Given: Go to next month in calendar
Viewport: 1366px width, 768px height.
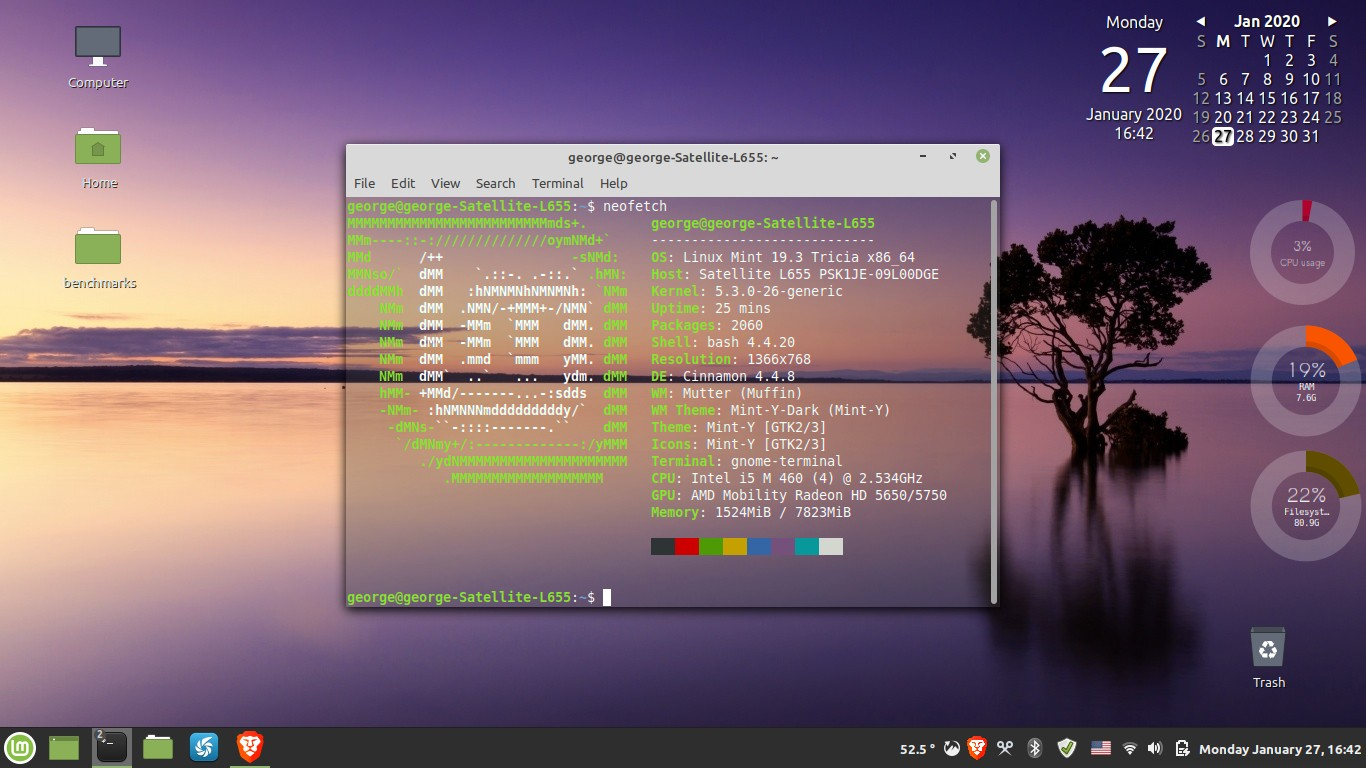Looking at the screenshot, I should tap(1332, 21).
